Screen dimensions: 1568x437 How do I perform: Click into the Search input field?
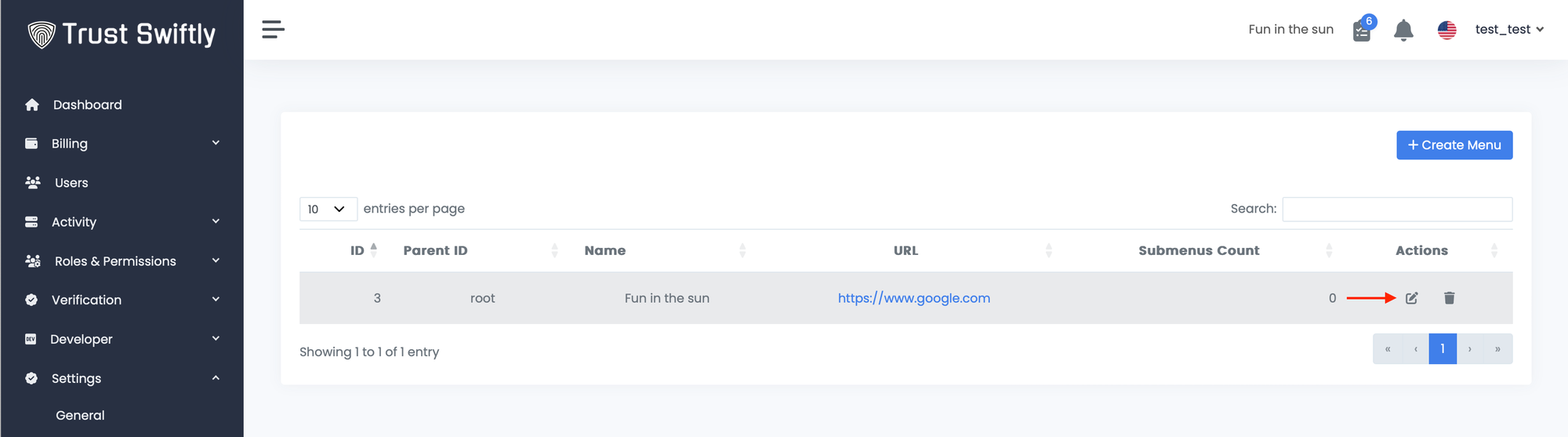[x=1396, y=209]
